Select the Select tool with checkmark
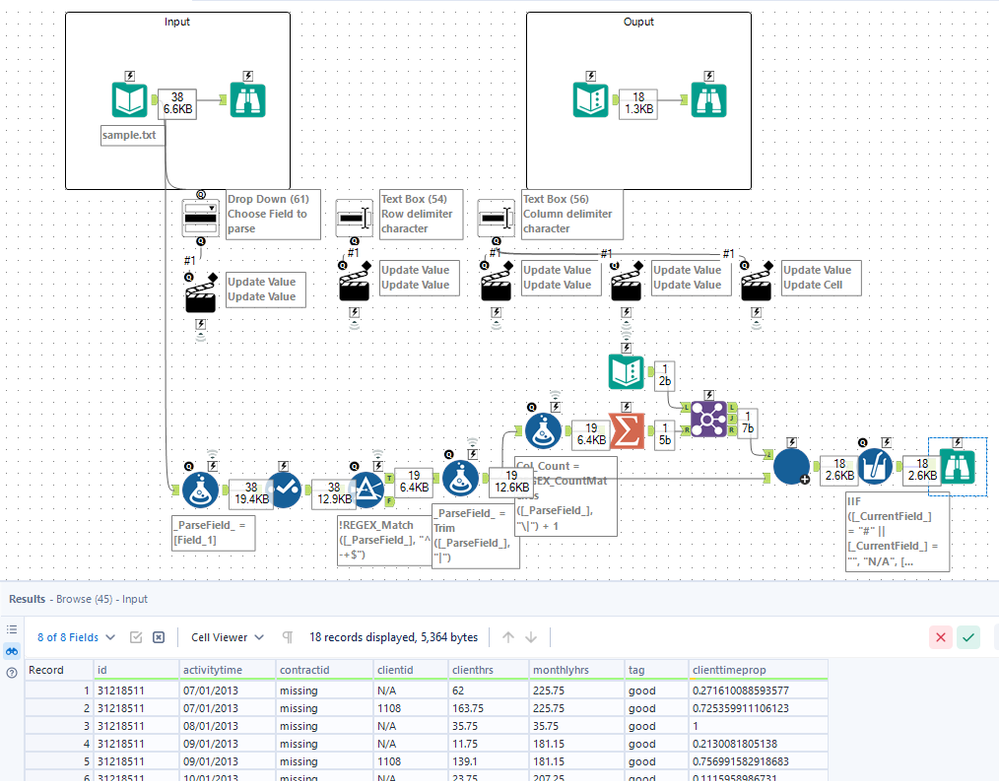 [x=283, y=489]
